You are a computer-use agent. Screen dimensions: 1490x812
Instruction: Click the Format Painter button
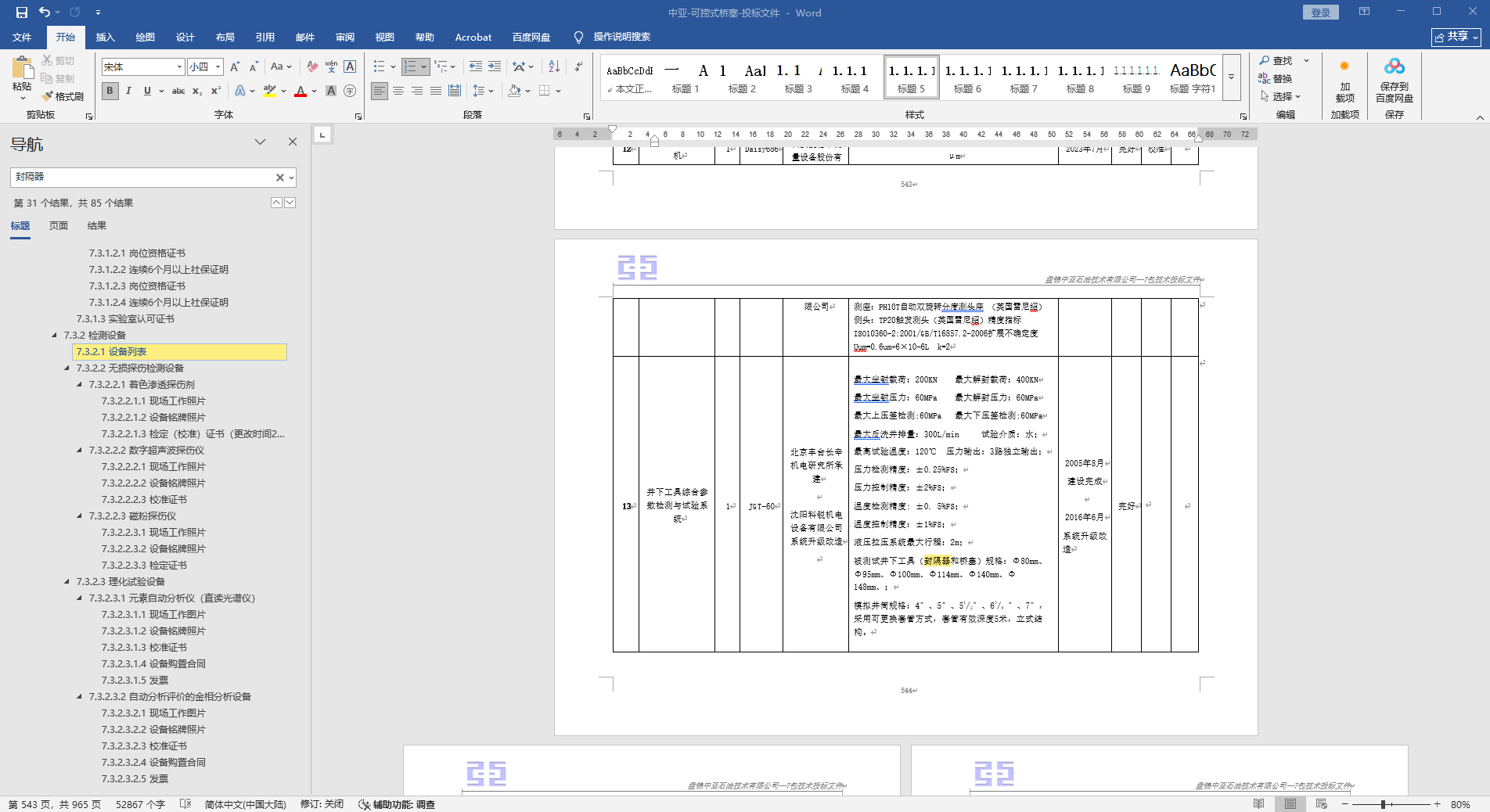point(63,96)
